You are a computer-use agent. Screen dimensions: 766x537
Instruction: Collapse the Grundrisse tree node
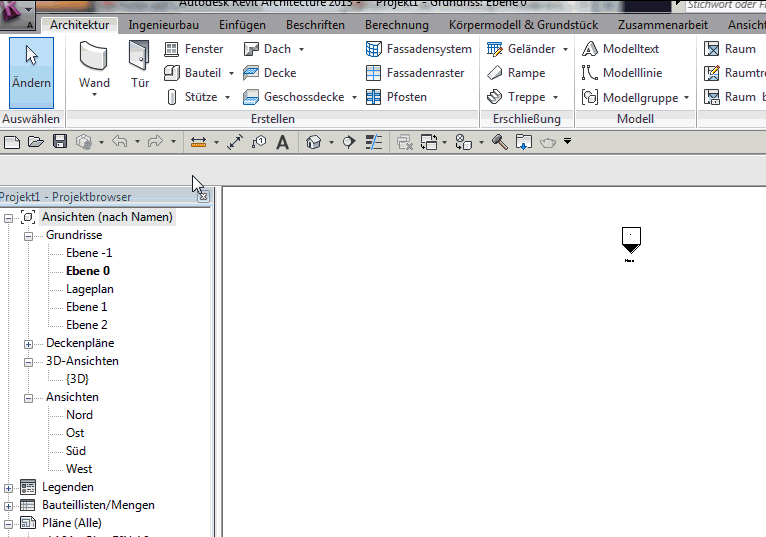28,236
